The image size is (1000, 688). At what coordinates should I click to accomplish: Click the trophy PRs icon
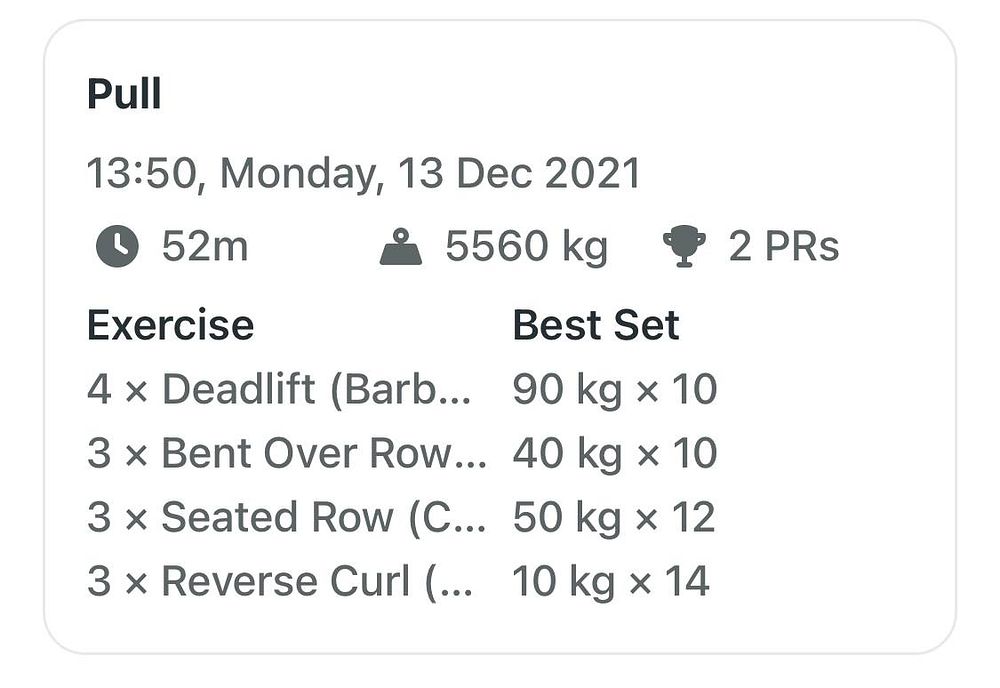tap(684, 246)
